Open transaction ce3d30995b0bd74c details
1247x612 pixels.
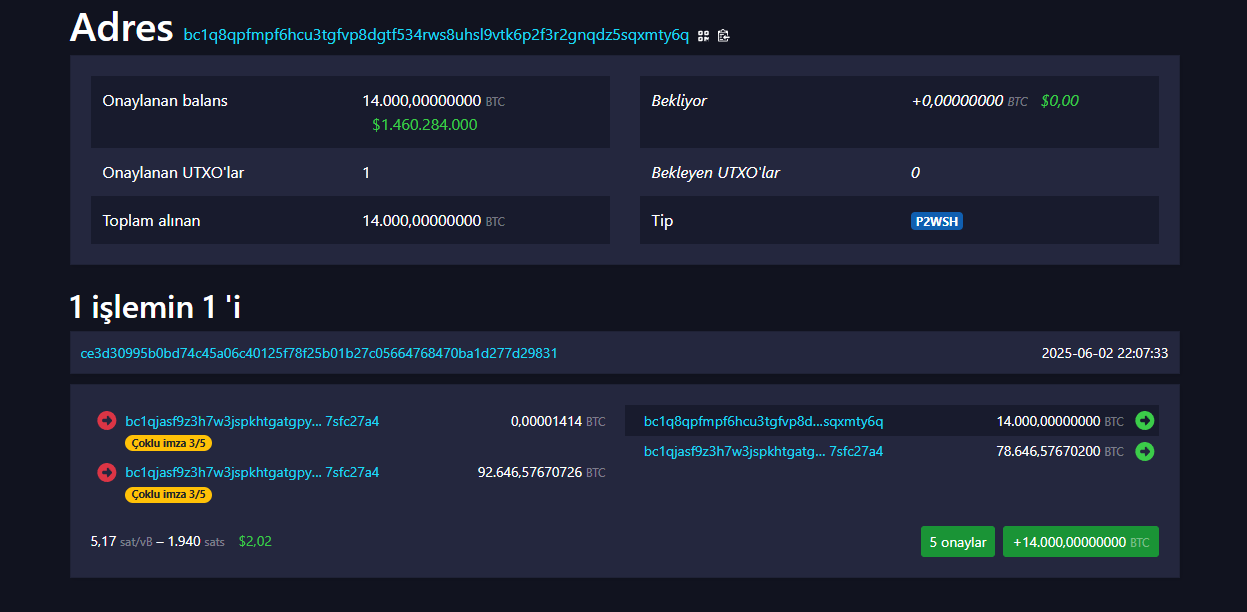[319, 353]
